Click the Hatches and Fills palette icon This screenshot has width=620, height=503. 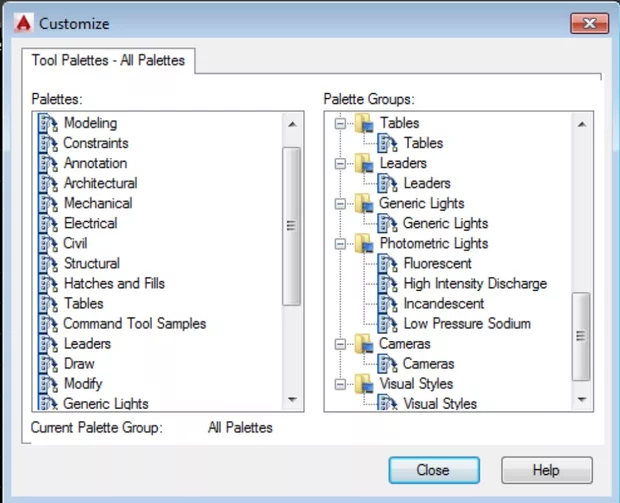click(x=48, y=283)
